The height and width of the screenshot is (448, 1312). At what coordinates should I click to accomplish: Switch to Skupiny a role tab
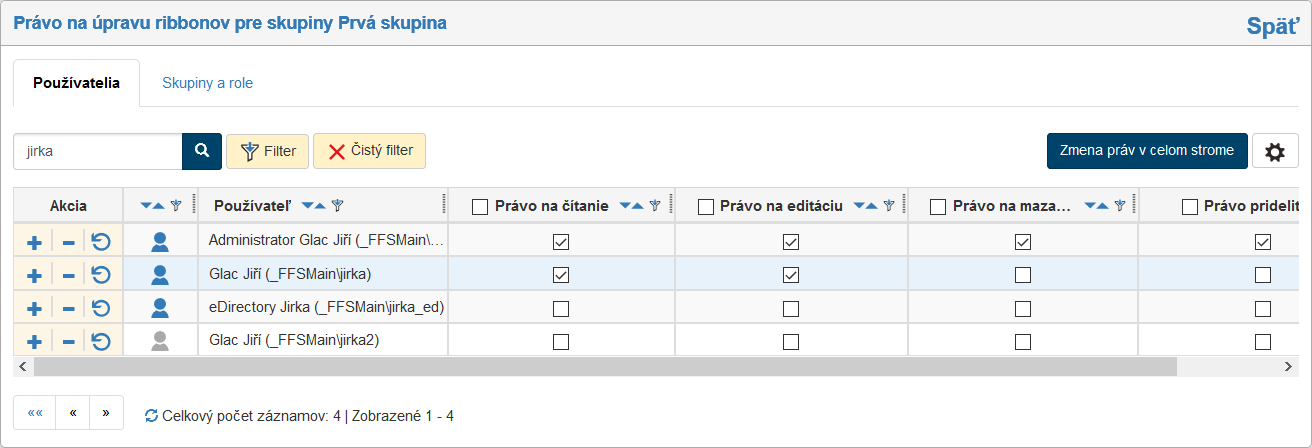[x=207, y=83]
